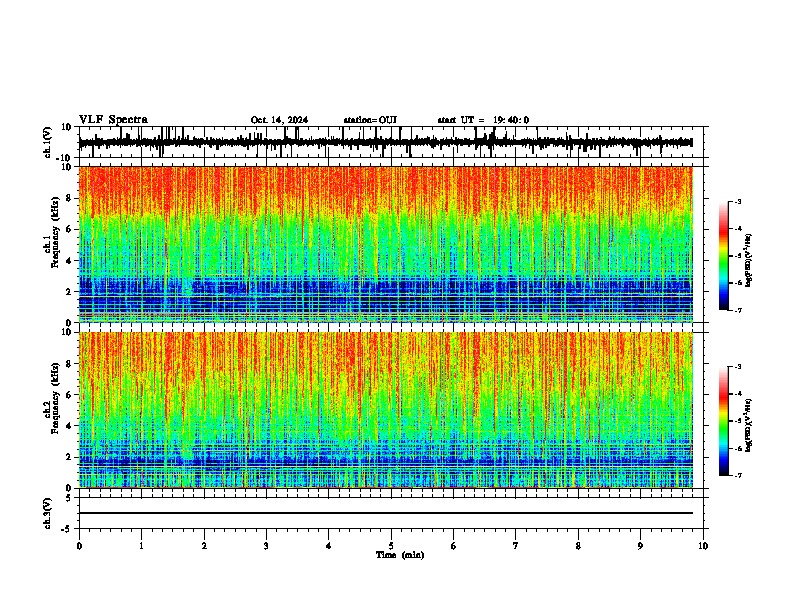Click the ch.1(V) waveform axis label

pos(47,142)
